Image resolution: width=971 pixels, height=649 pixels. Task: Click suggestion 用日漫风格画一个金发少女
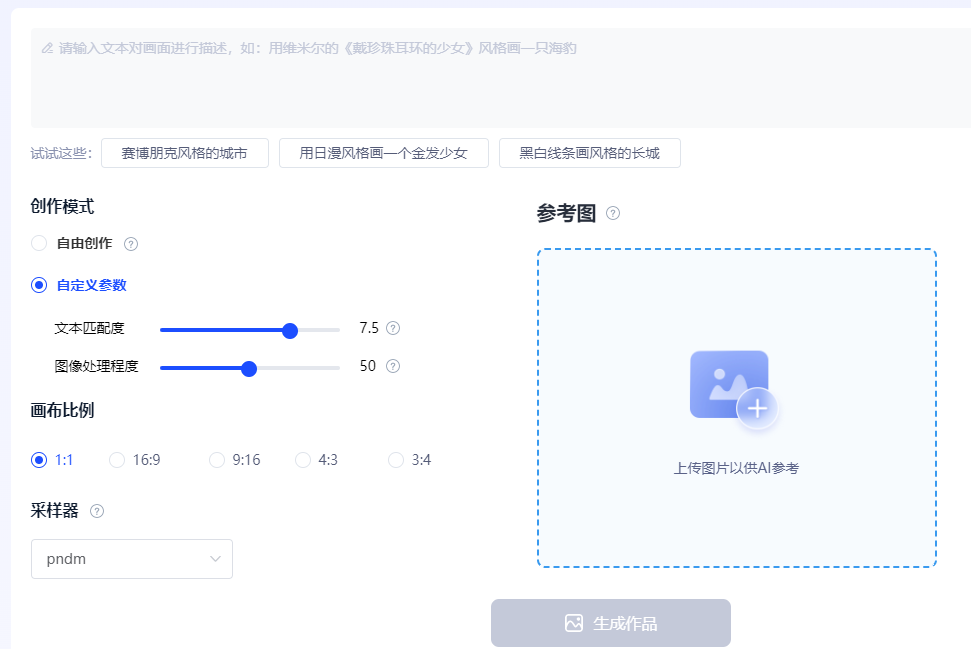point(383,153)
